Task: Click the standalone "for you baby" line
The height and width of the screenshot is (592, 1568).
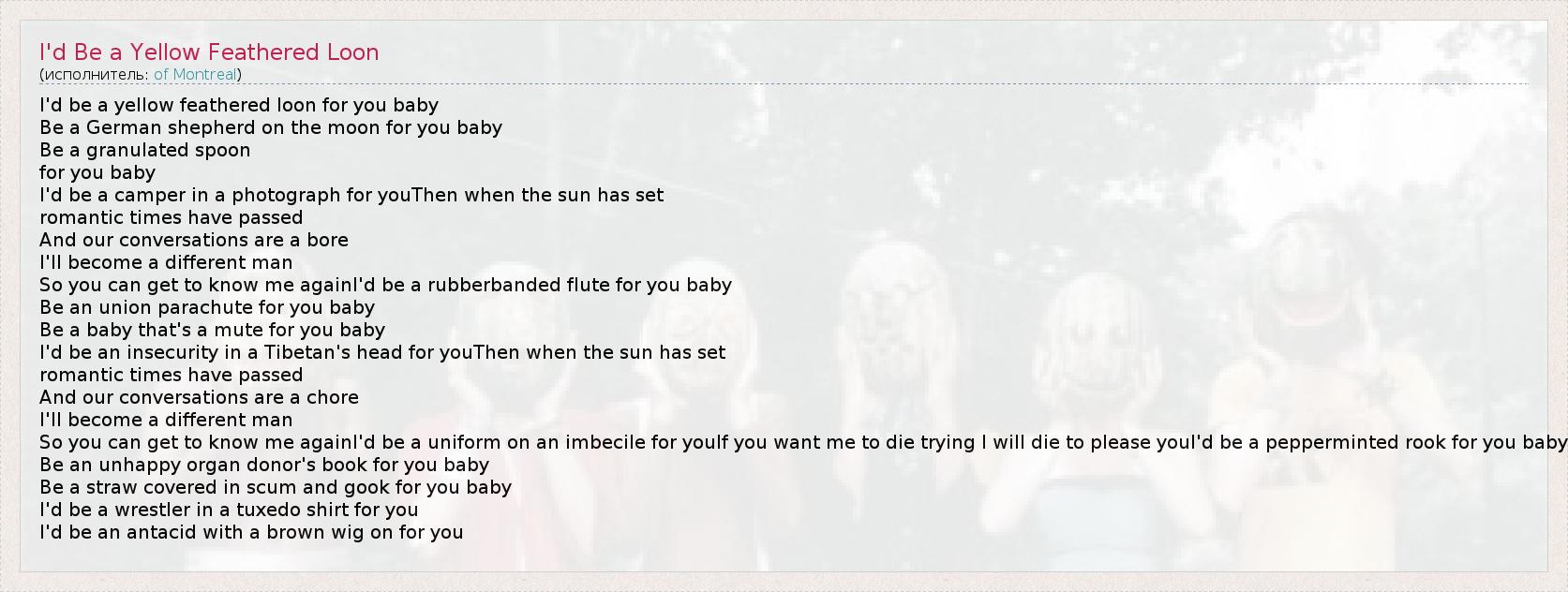Action: [97, 172]
